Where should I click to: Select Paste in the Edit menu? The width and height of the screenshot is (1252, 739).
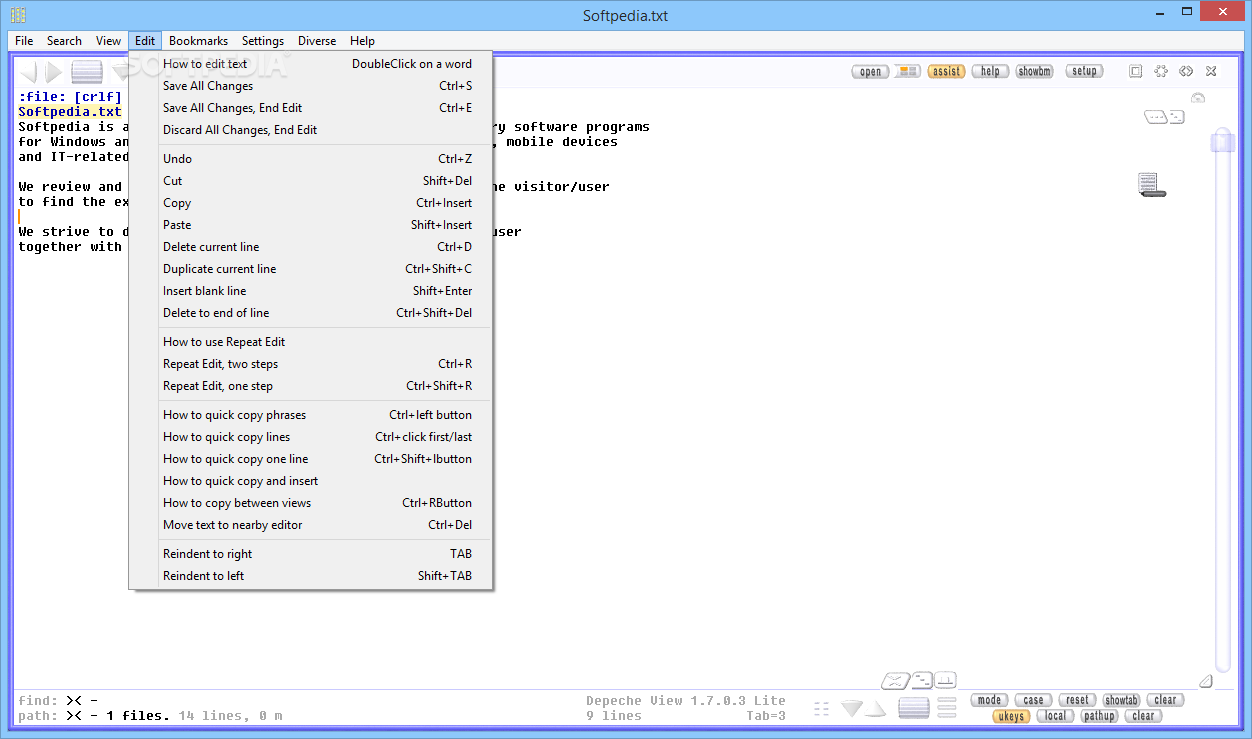tap(311, 225)
